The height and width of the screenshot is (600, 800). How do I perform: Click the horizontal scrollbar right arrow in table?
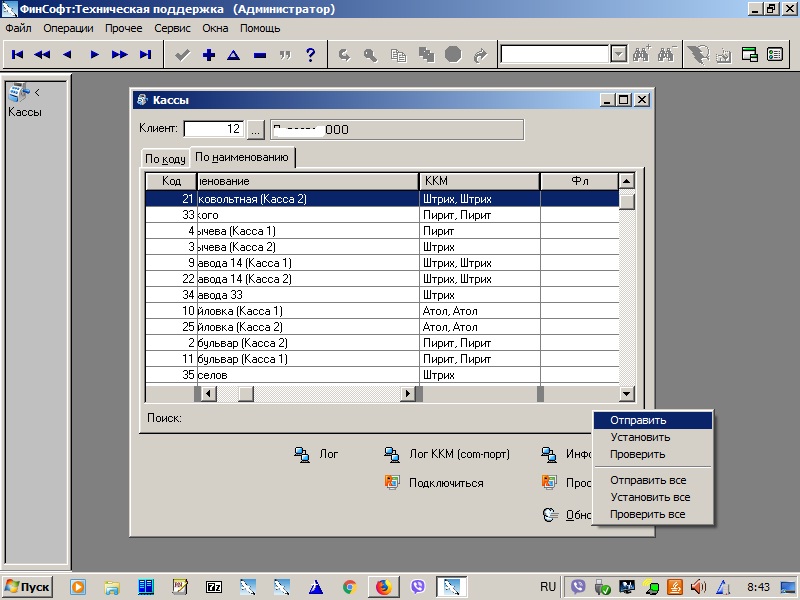click(x=408, y=394)
